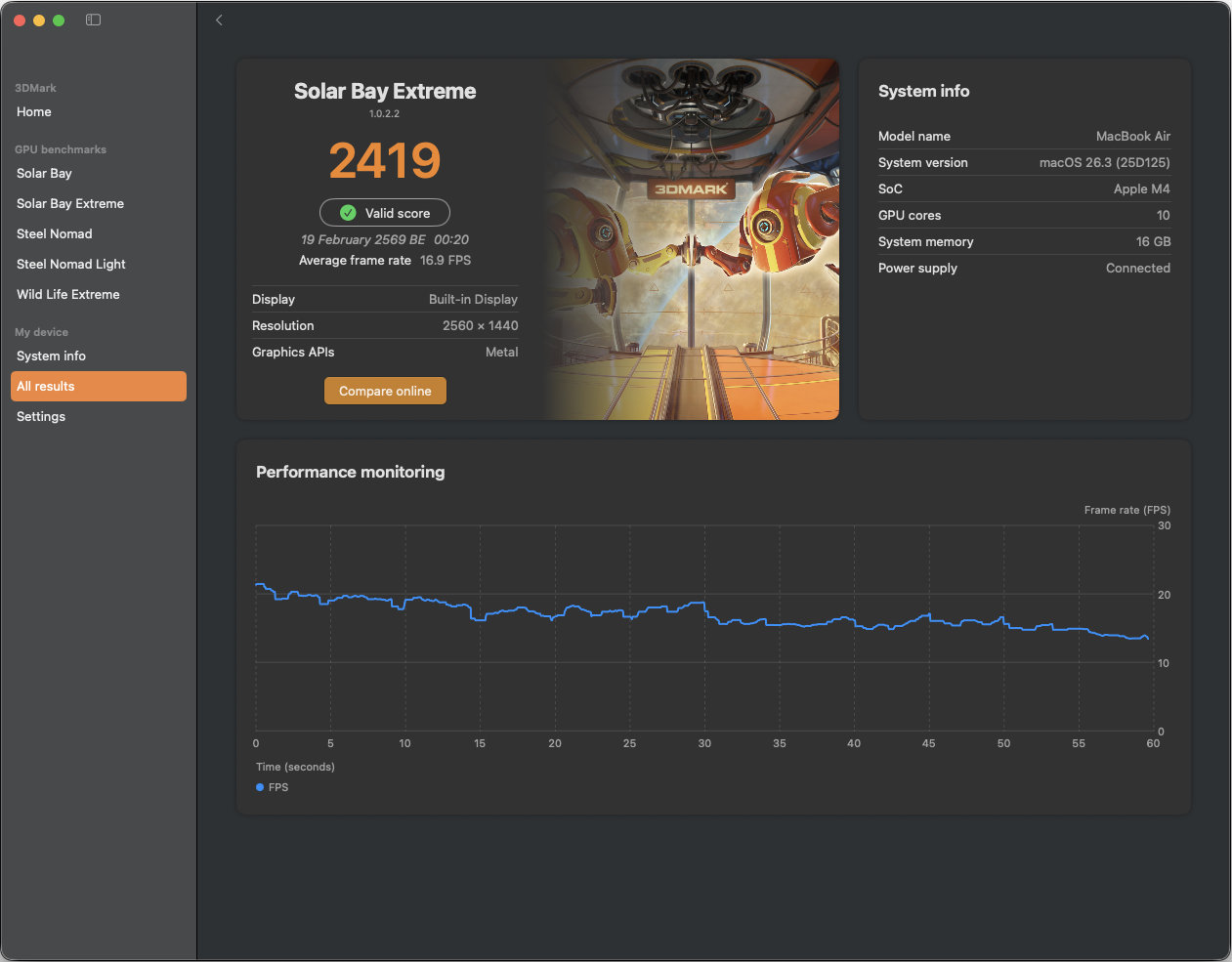This screenshot has width=1232, height=962.
Task: Open Steel Nomad Light benchmark
Action: (71, 265)
